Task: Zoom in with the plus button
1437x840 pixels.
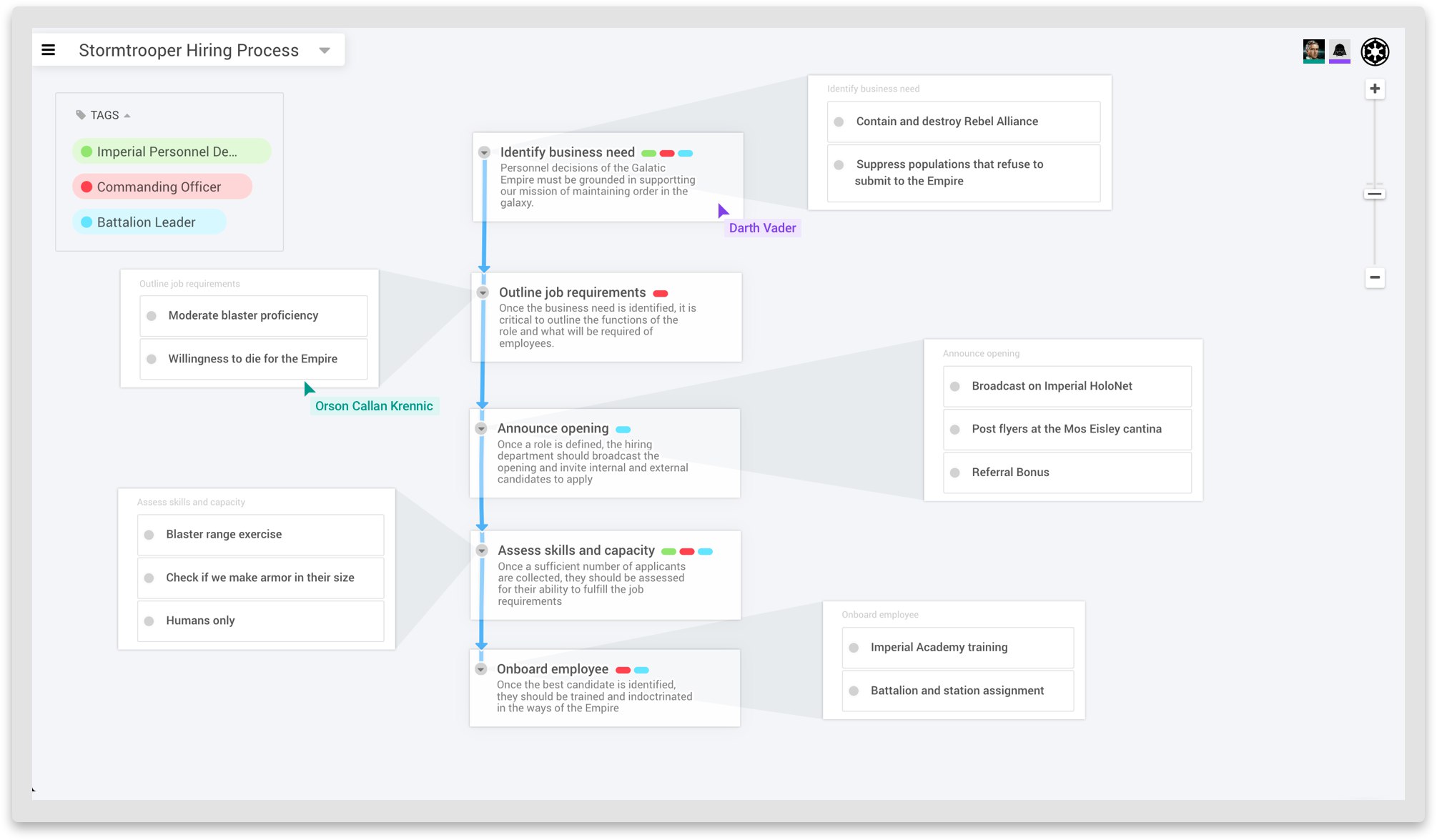Action: point(1375,89)
